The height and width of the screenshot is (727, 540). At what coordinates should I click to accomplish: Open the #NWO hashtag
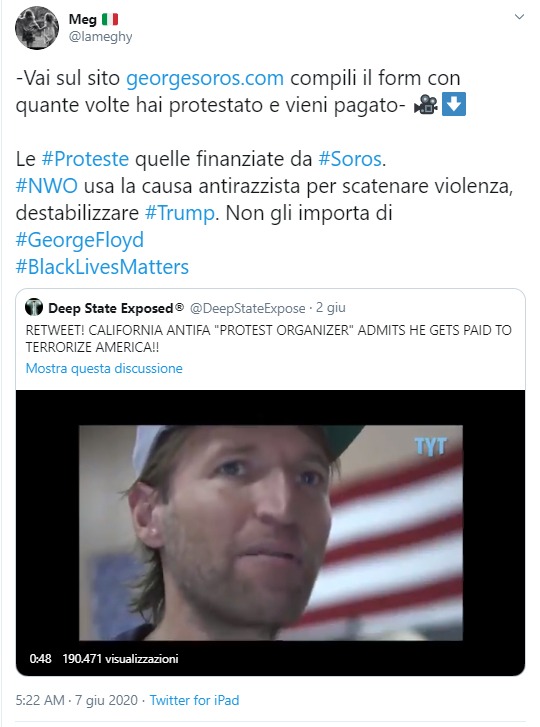coord(47,186)
